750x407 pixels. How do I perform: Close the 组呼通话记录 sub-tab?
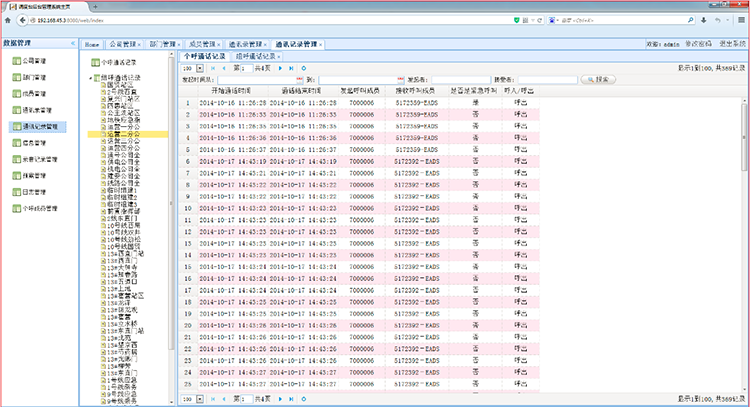(278, 57)
